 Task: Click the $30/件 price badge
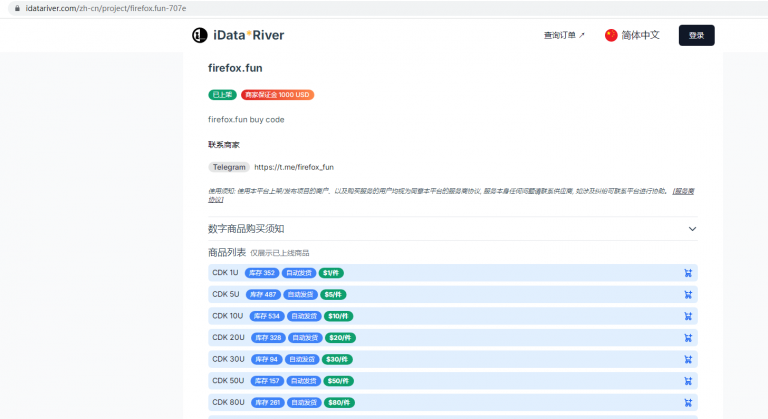click(x=337, y=359)
